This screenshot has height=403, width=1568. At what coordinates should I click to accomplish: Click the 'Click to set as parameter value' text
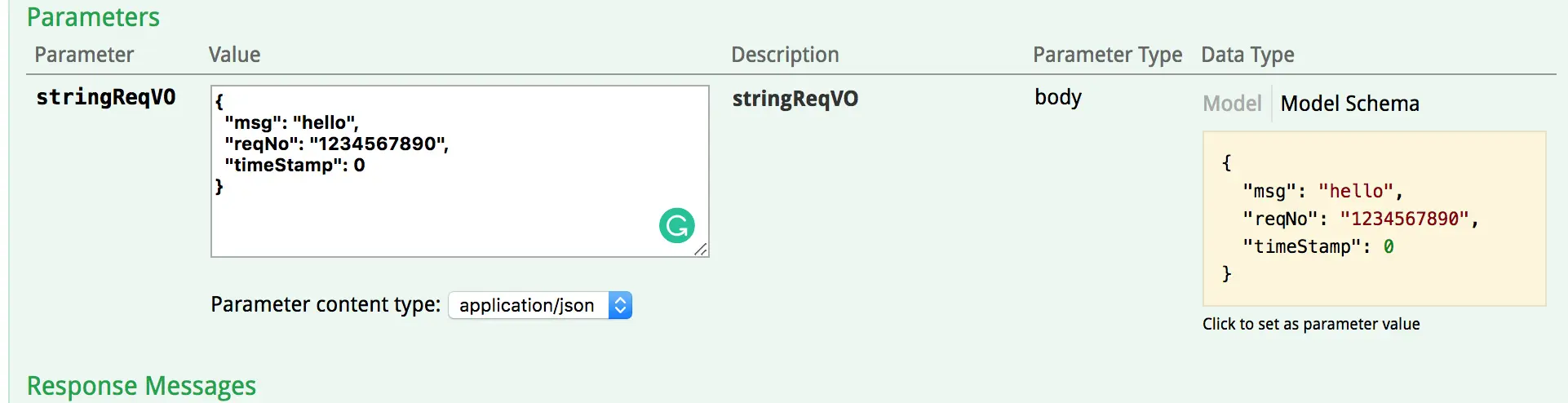coord(1311,324)
